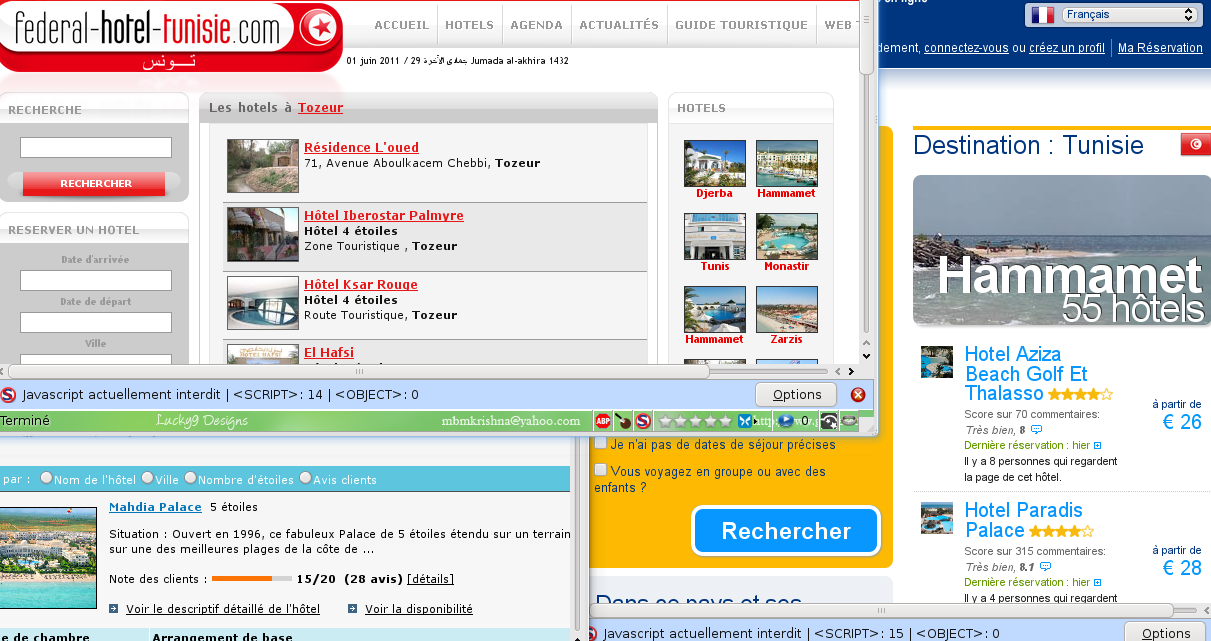Screen dimensions: 1211x641
Task: Open the Ma Réservation link
Action: (1160, 48)
